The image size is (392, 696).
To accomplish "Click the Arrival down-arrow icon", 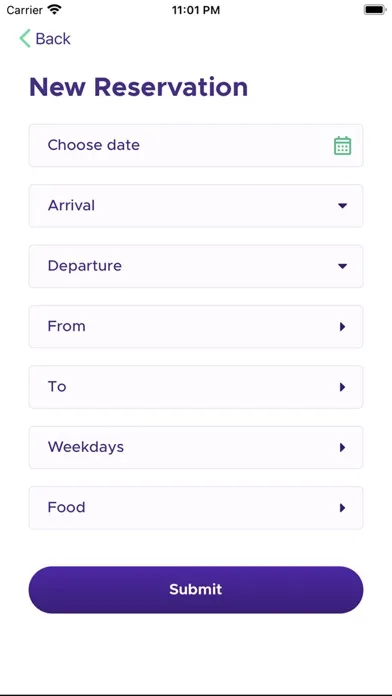I will (x=342, y=206).
